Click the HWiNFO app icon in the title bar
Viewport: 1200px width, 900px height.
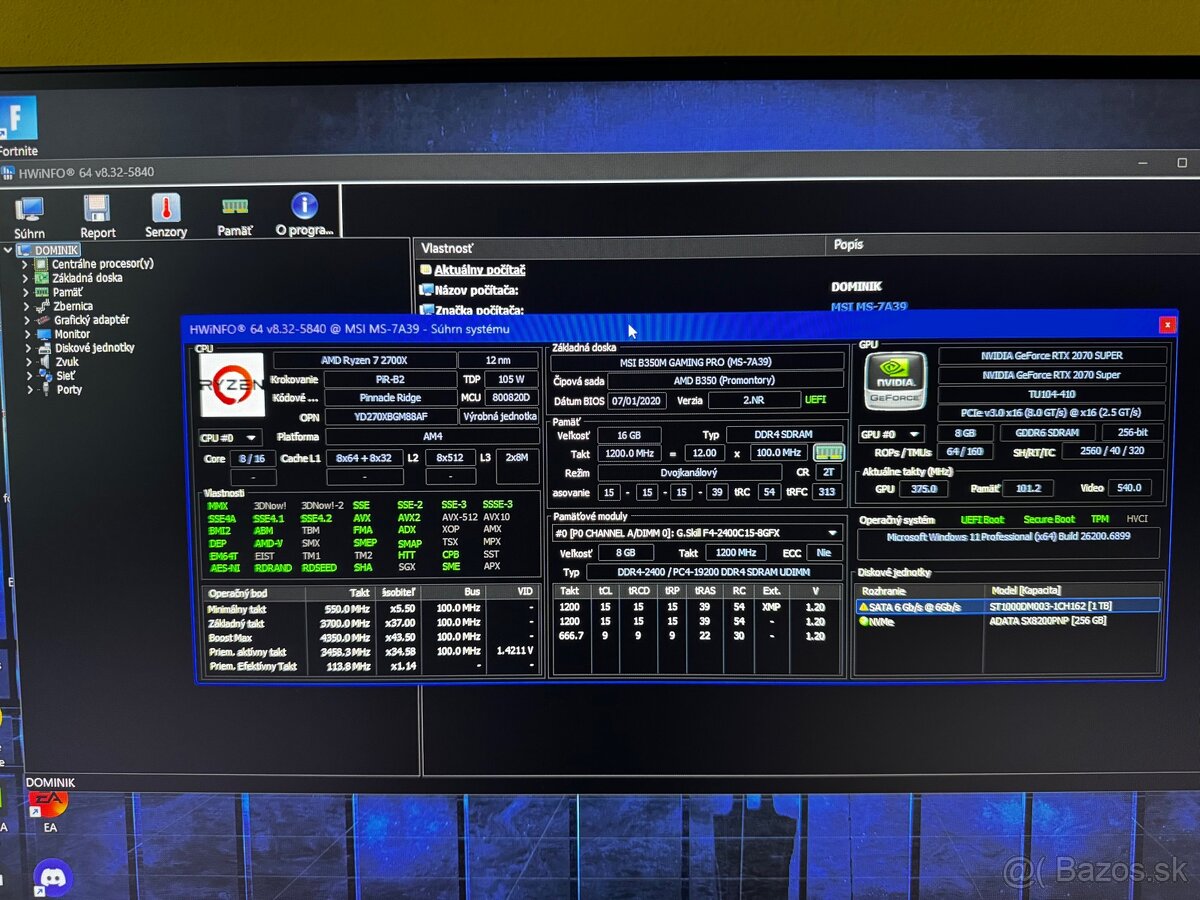point(8,172)
